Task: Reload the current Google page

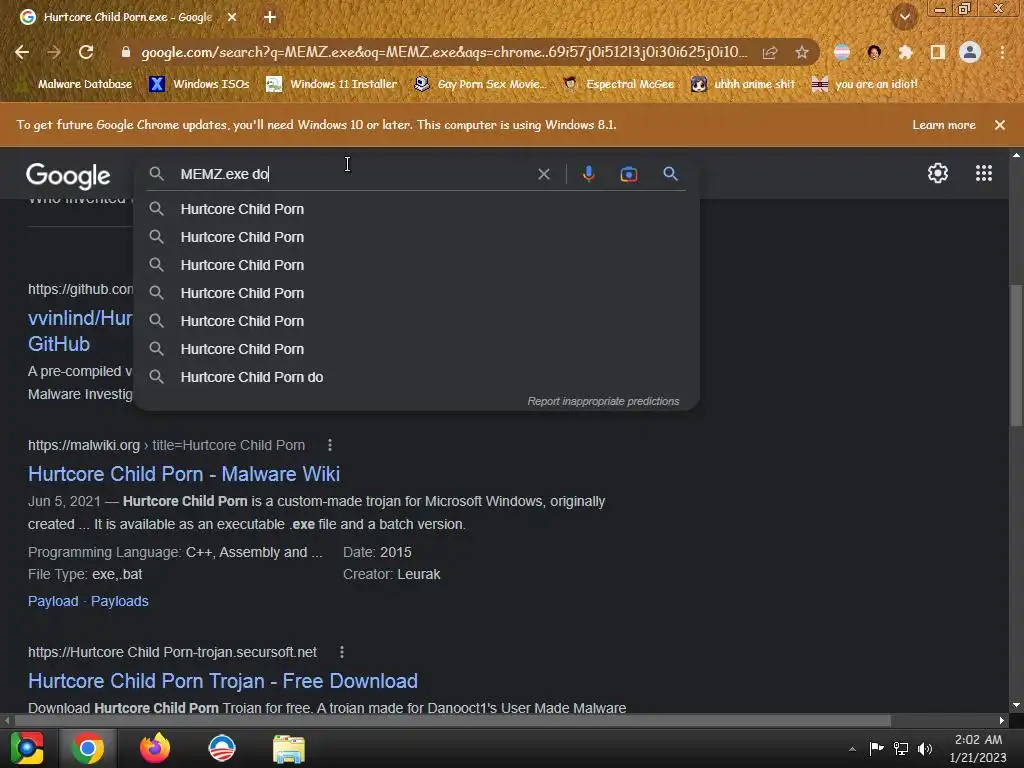Action: tap(86, 52)
